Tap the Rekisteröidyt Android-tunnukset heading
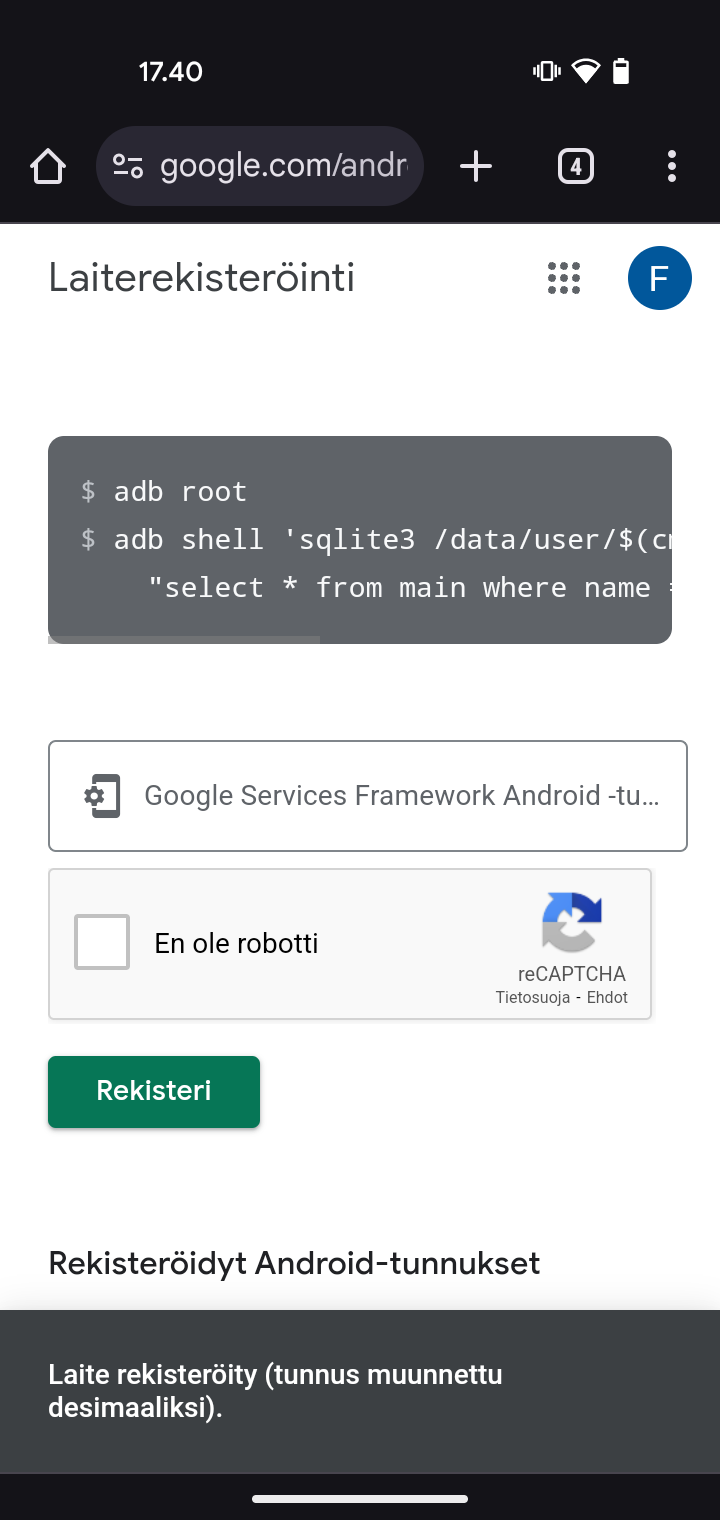720x1520 pixels. coord(294,1263)
